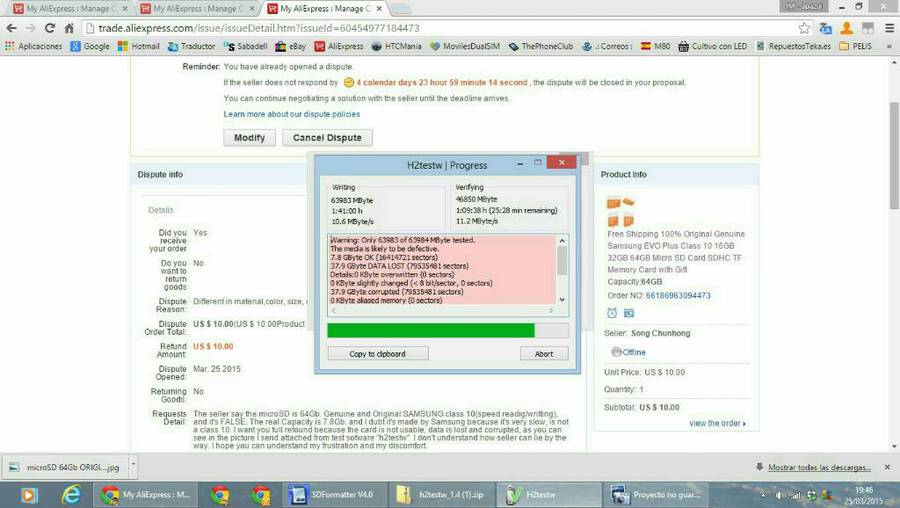Viewport: 900px width, 508px height.
Task: Switch to the second My AliExpress tab
Action: coord(195,9)
